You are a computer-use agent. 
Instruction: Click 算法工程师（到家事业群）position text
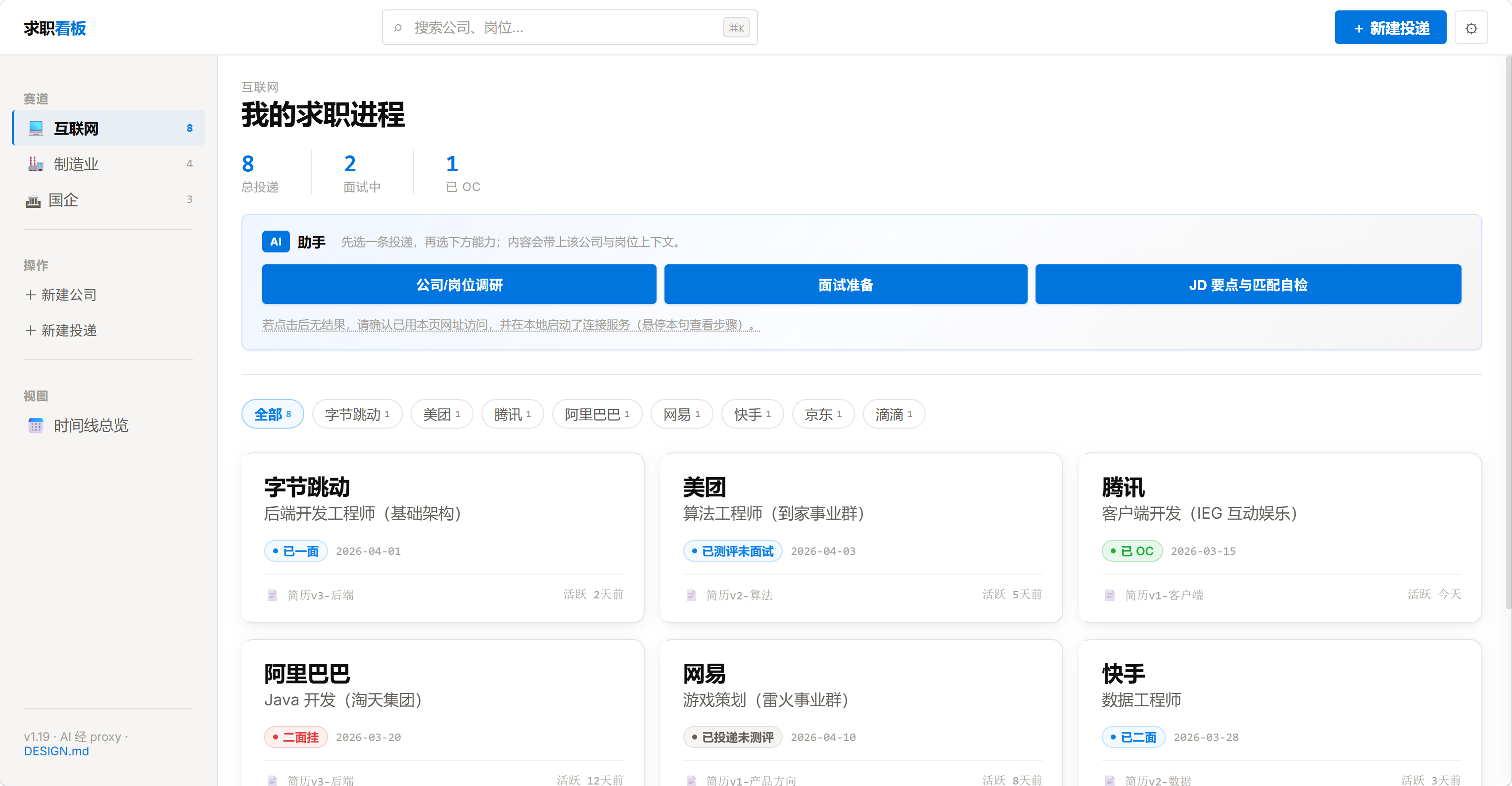[774, 514]
